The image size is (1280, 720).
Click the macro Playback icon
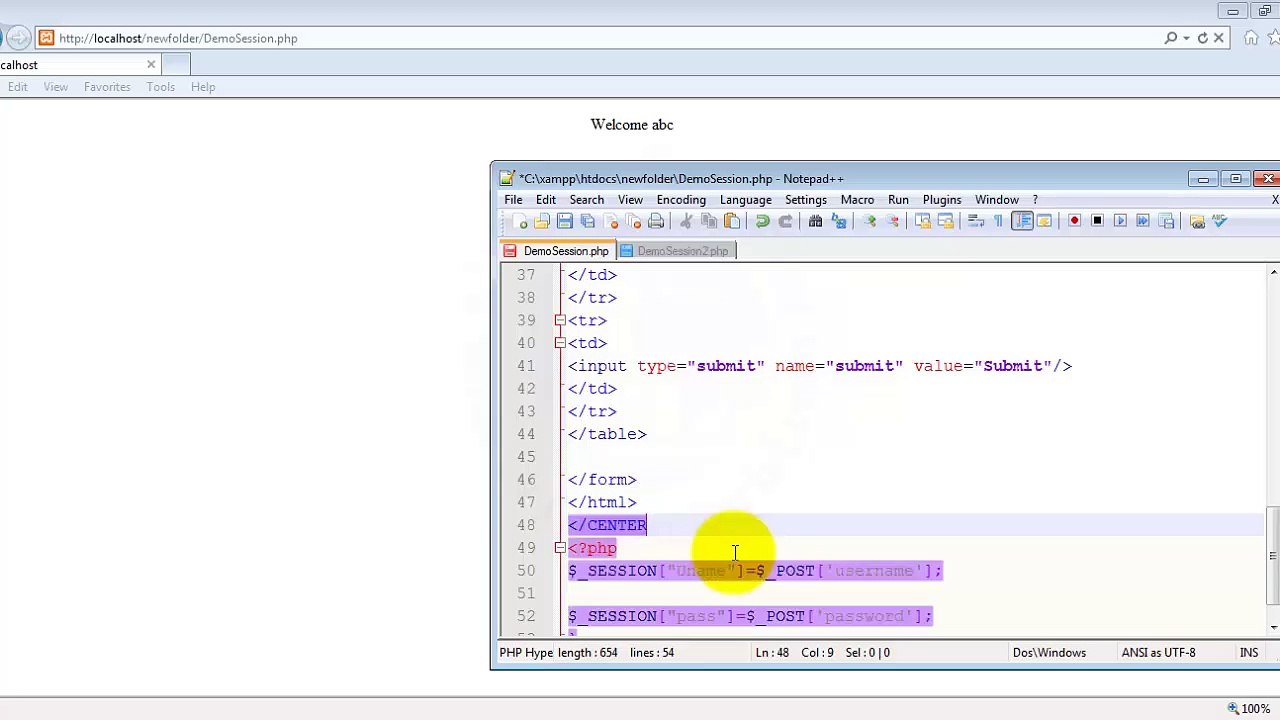coord(1120,221)
